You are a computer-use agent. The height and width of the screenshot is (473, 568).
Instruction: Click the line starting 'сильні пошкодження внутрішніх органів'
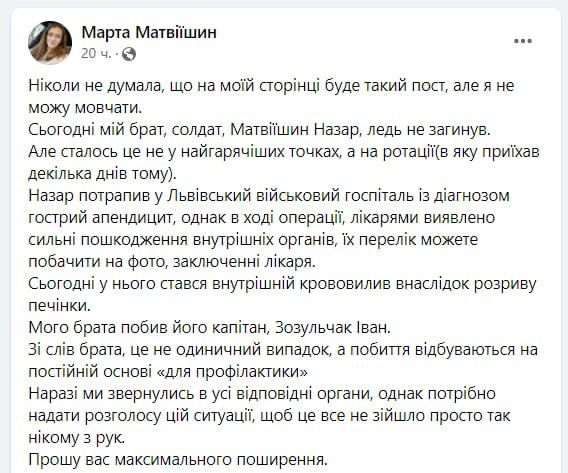pyautogui.click(x=253, y=240)
